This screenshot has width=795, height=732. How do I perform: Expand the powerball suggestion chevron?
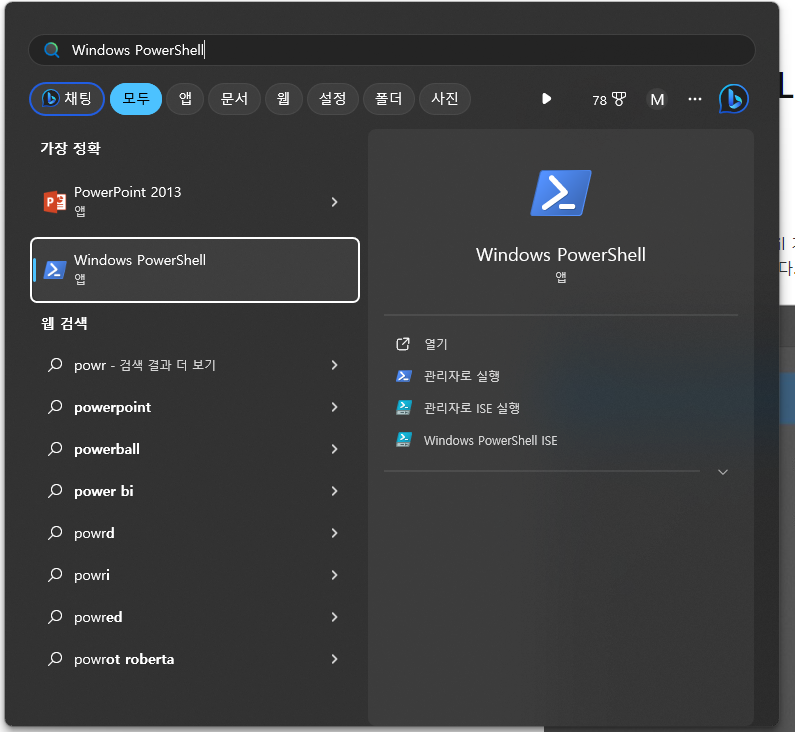pyautogui.click(x=334, y=449)
